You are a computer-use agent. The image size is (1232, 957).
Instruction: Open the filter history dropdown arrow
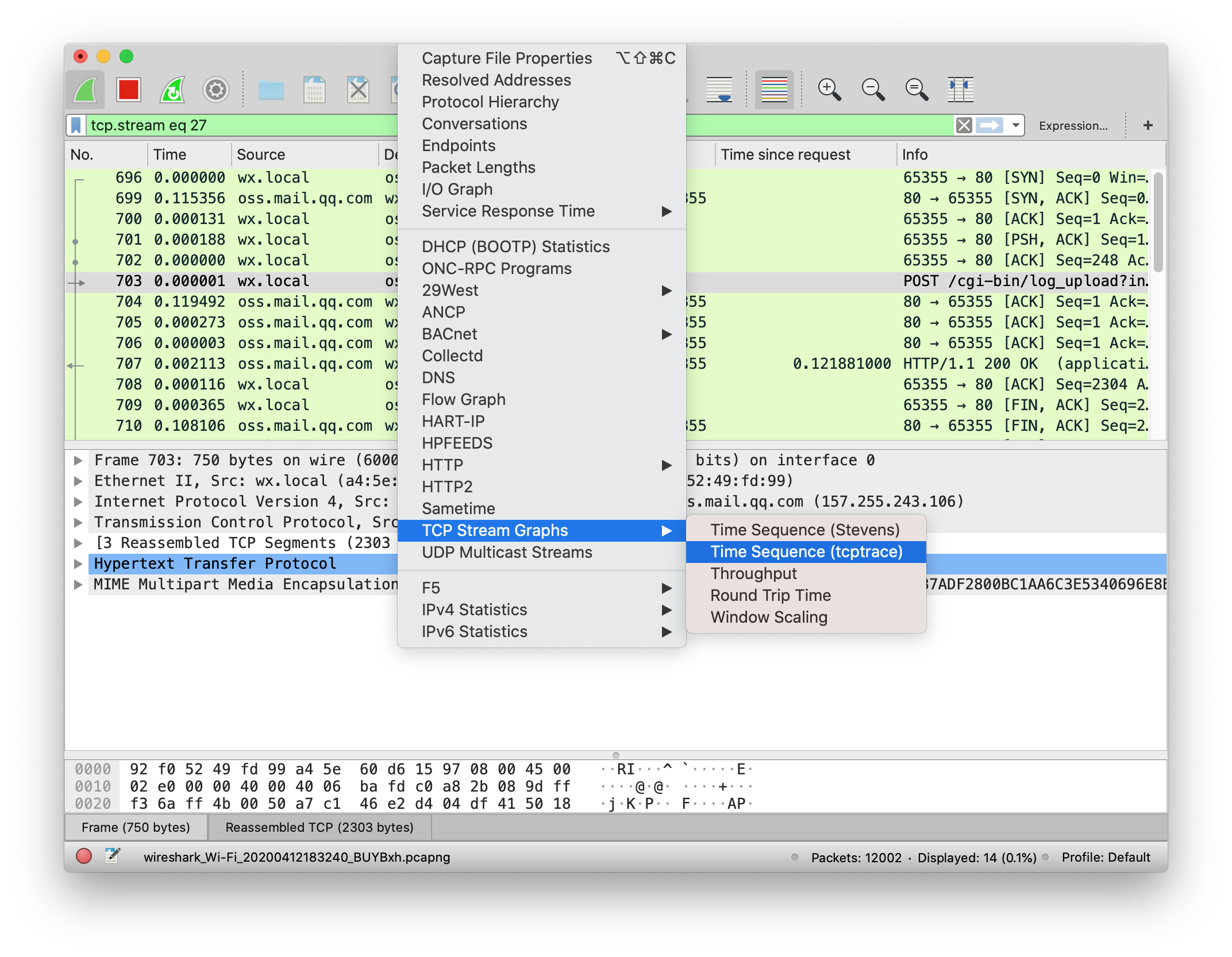(1016, 125)
